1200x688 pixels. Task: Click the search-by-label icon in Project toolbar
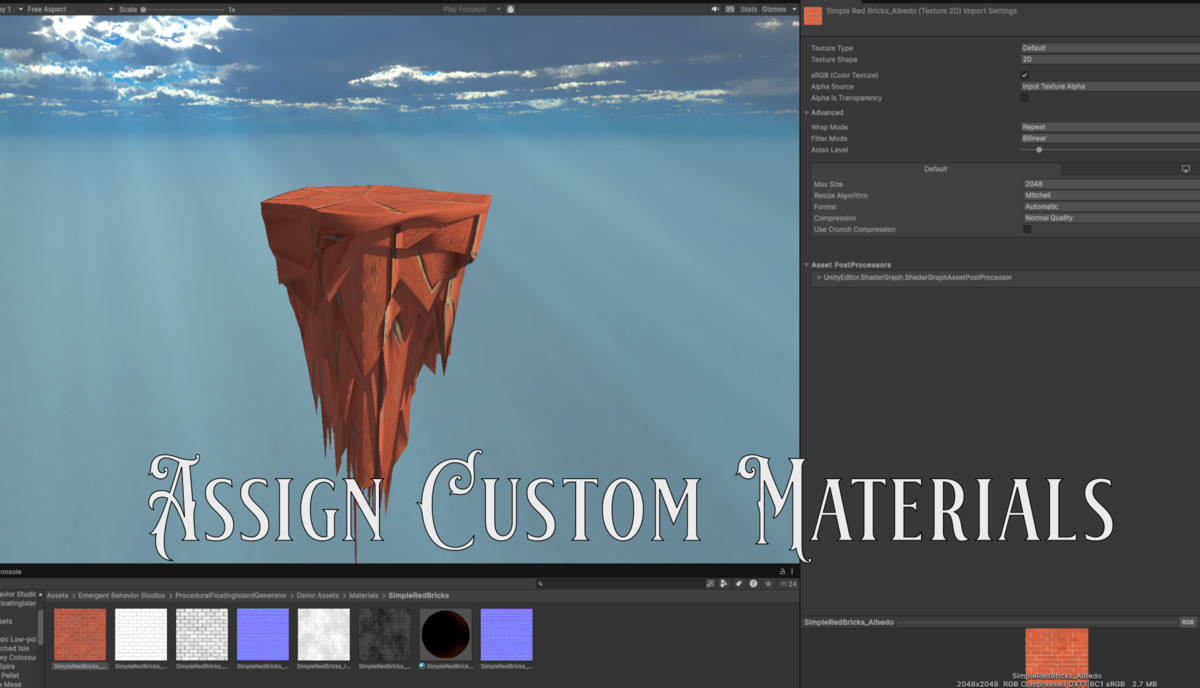[738, 583]
